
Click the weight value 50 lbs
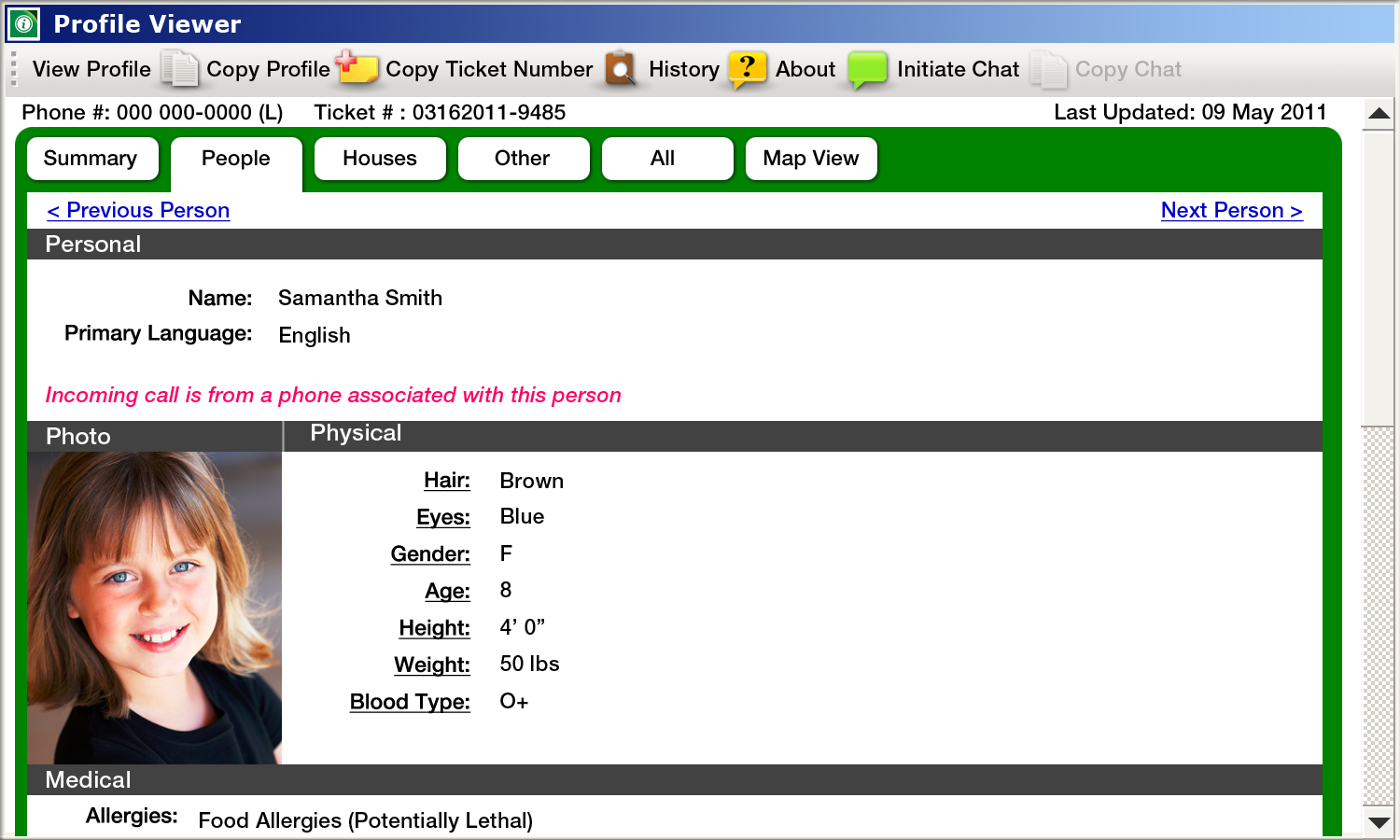pos(529,665)
